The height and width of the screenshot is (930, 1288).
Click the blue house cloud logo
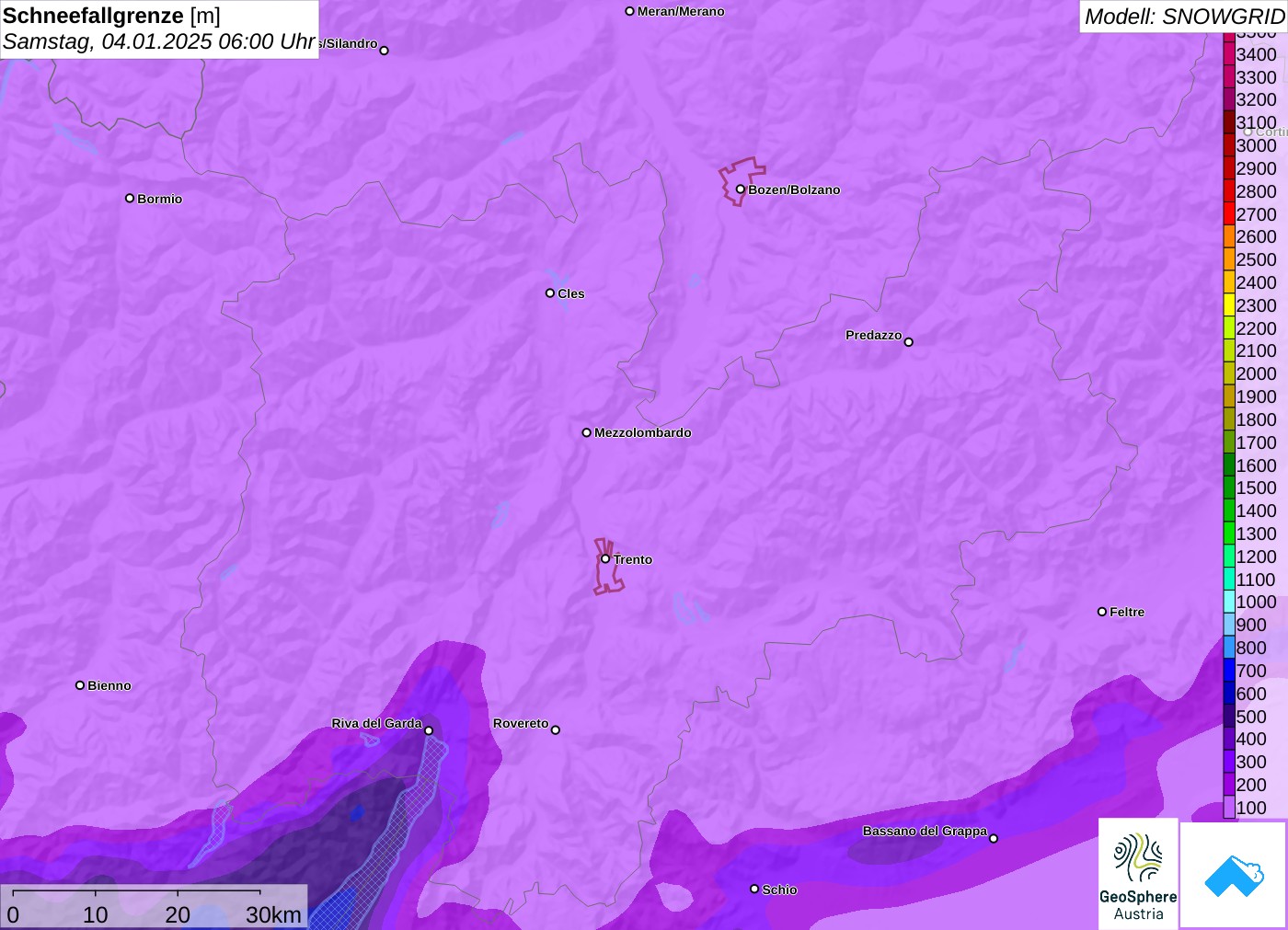[x=1234, y=874]
